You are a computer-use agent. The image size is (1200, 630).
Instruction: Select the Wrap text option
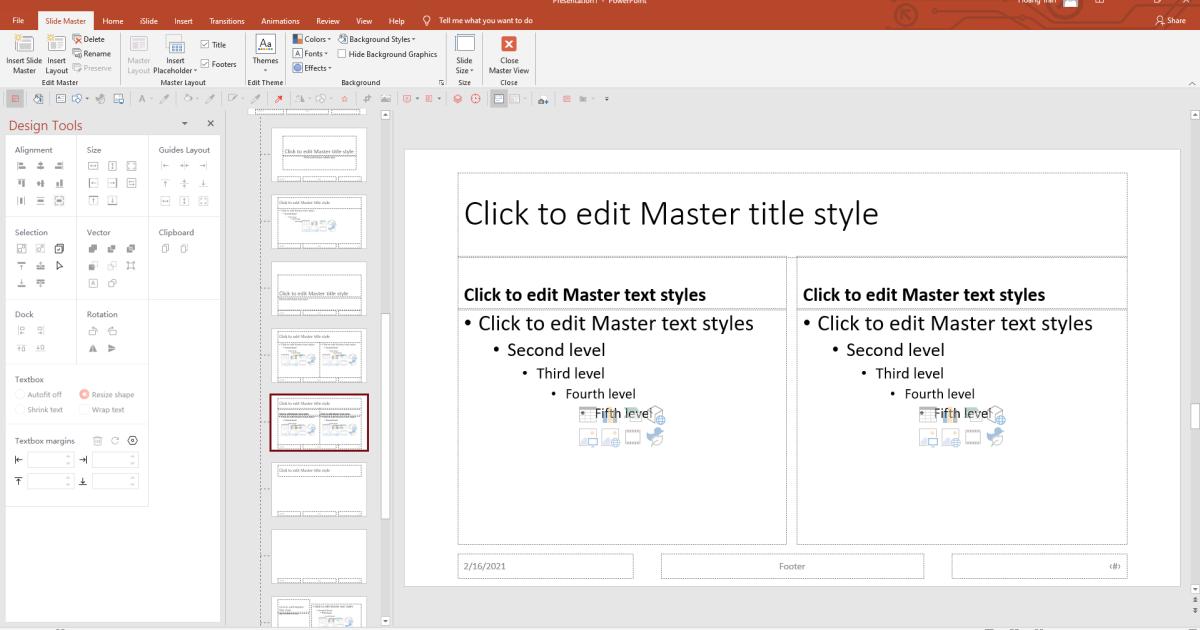[x=84, y=409]
